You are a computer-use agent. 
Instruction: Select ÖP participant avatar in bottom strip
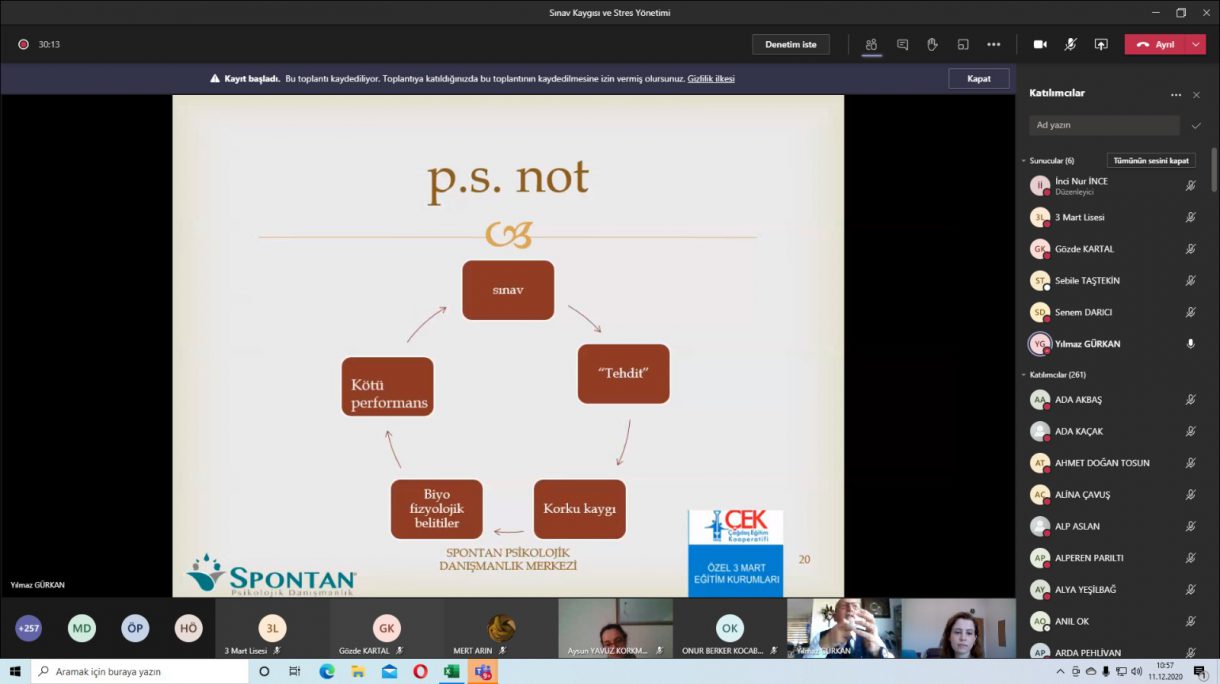[135, 628]
